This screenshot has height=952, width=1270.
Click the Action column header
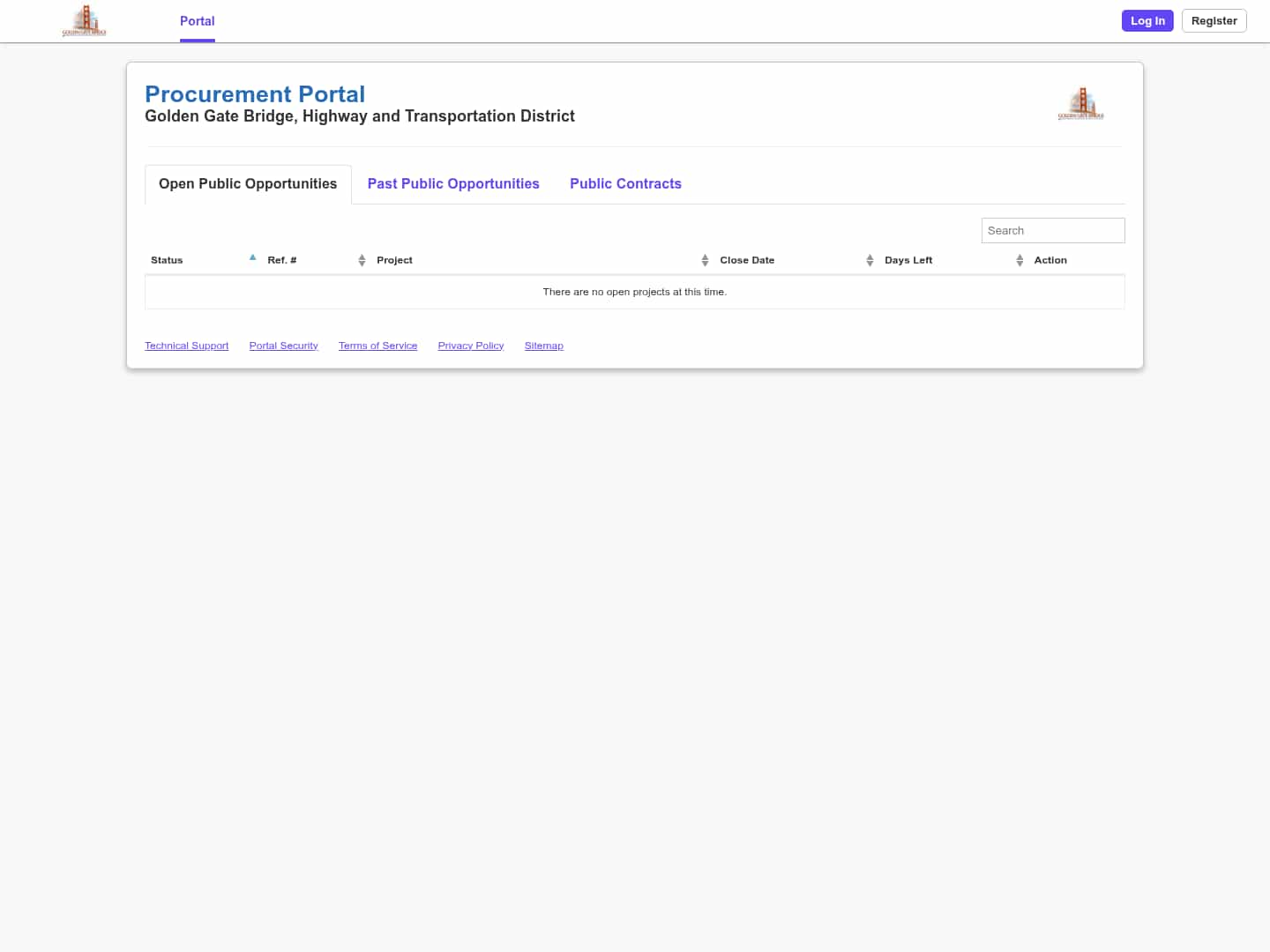1076,260
